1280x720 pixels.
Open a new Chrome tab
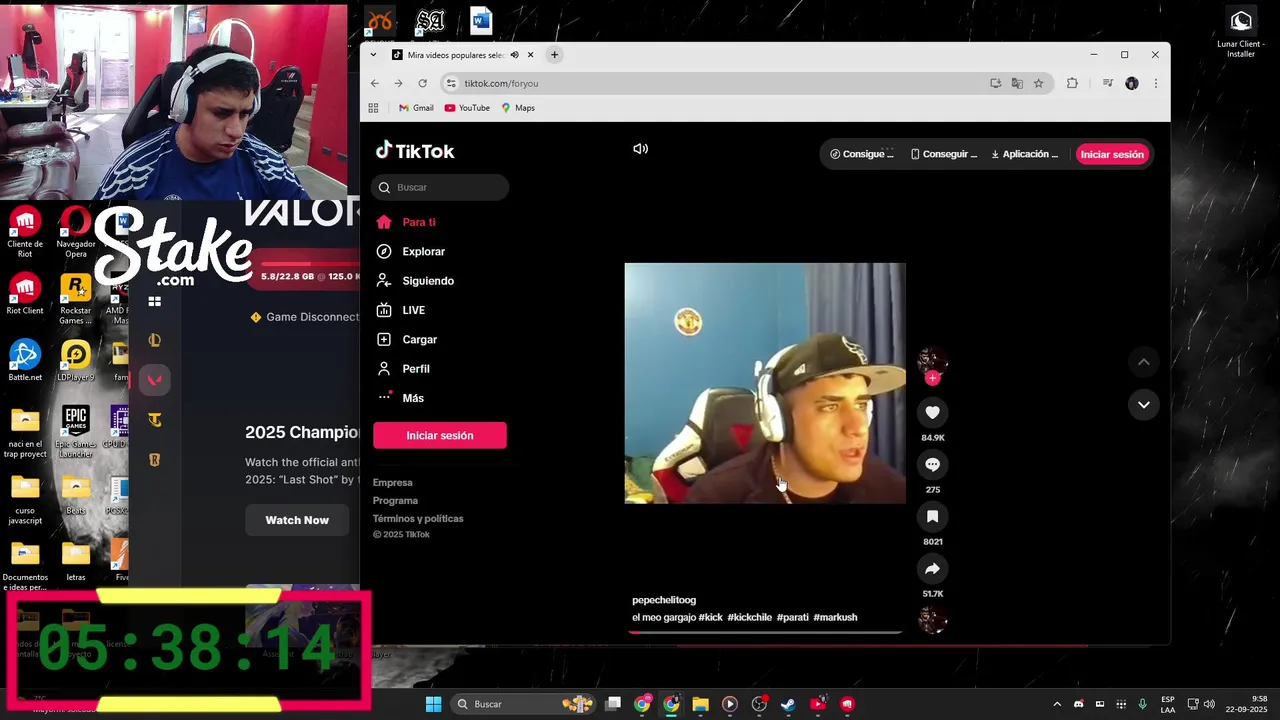click(x=554, y=55)
